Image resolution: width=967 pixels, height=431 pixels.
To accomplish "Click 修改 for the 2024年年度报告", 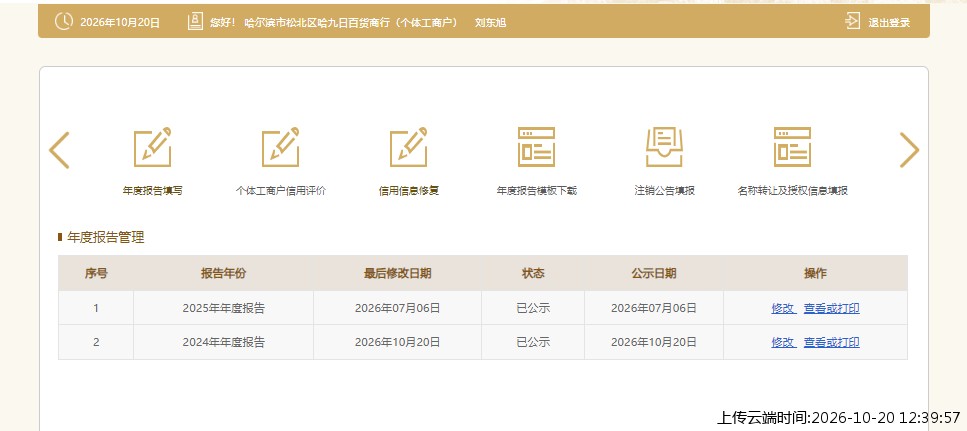I will [783, 342].
